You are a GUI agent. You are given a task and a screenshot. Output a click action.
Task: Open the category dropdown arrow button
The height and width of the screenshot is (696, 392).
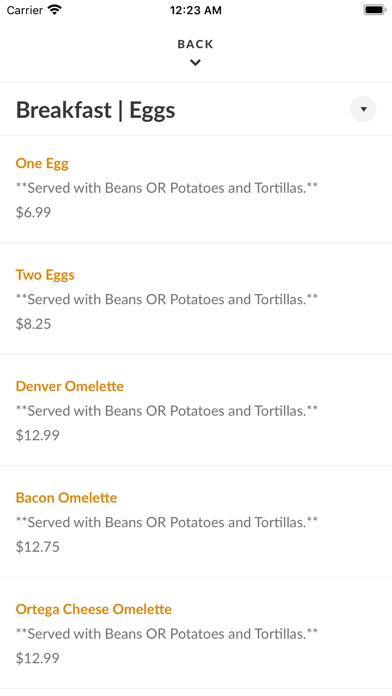pyautogui.click(x=363, y=109)
